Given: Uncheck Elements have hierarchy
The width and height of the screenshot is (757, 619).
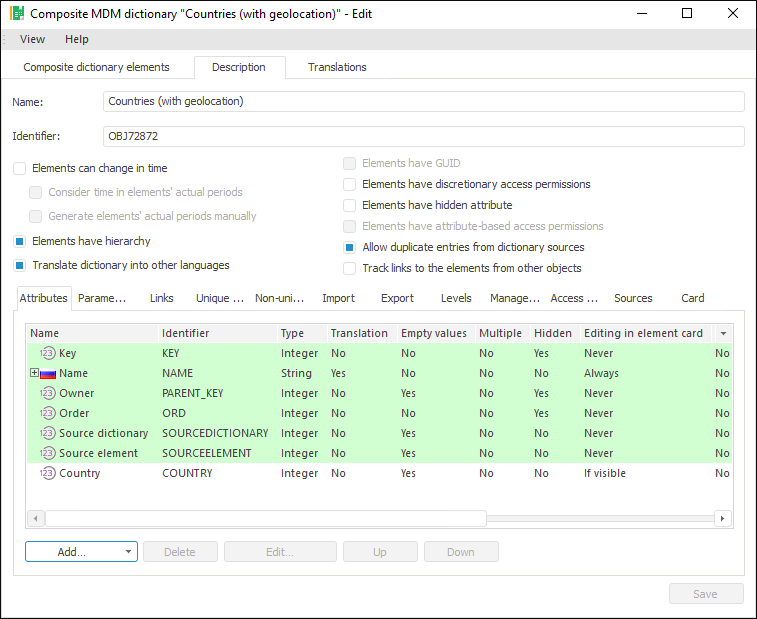Looking at the screenshot, I should pos(20,241).
